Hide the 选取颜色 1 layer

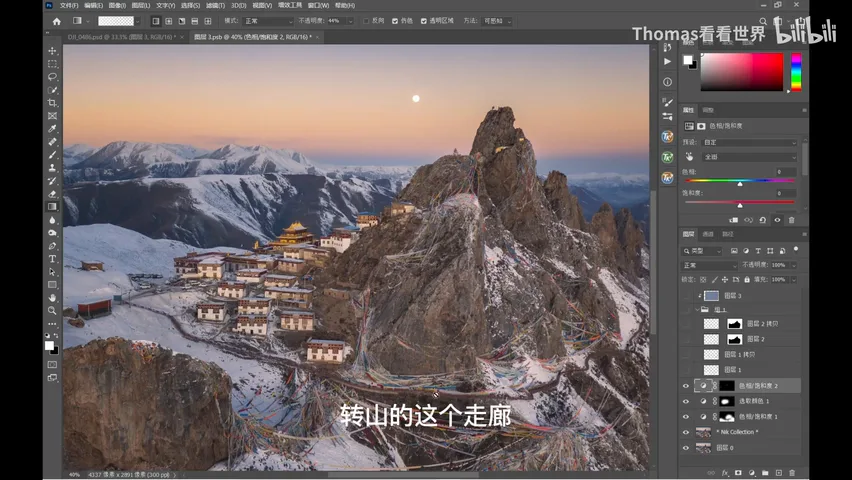(686, 401)
